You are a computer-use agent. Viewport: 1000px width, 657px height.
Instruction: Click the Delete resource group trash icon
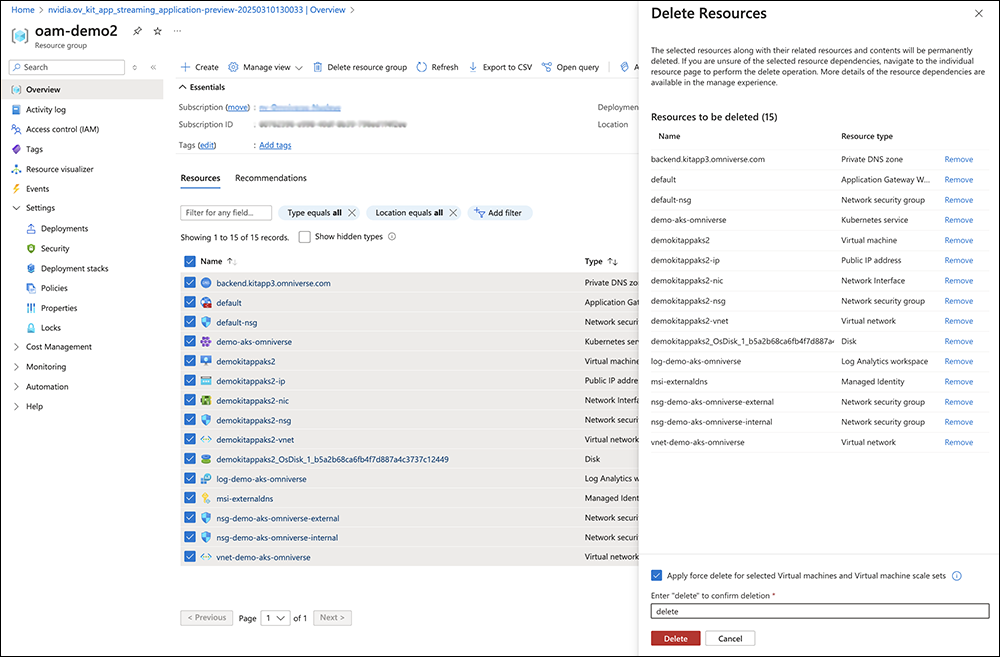pos(317,67)
